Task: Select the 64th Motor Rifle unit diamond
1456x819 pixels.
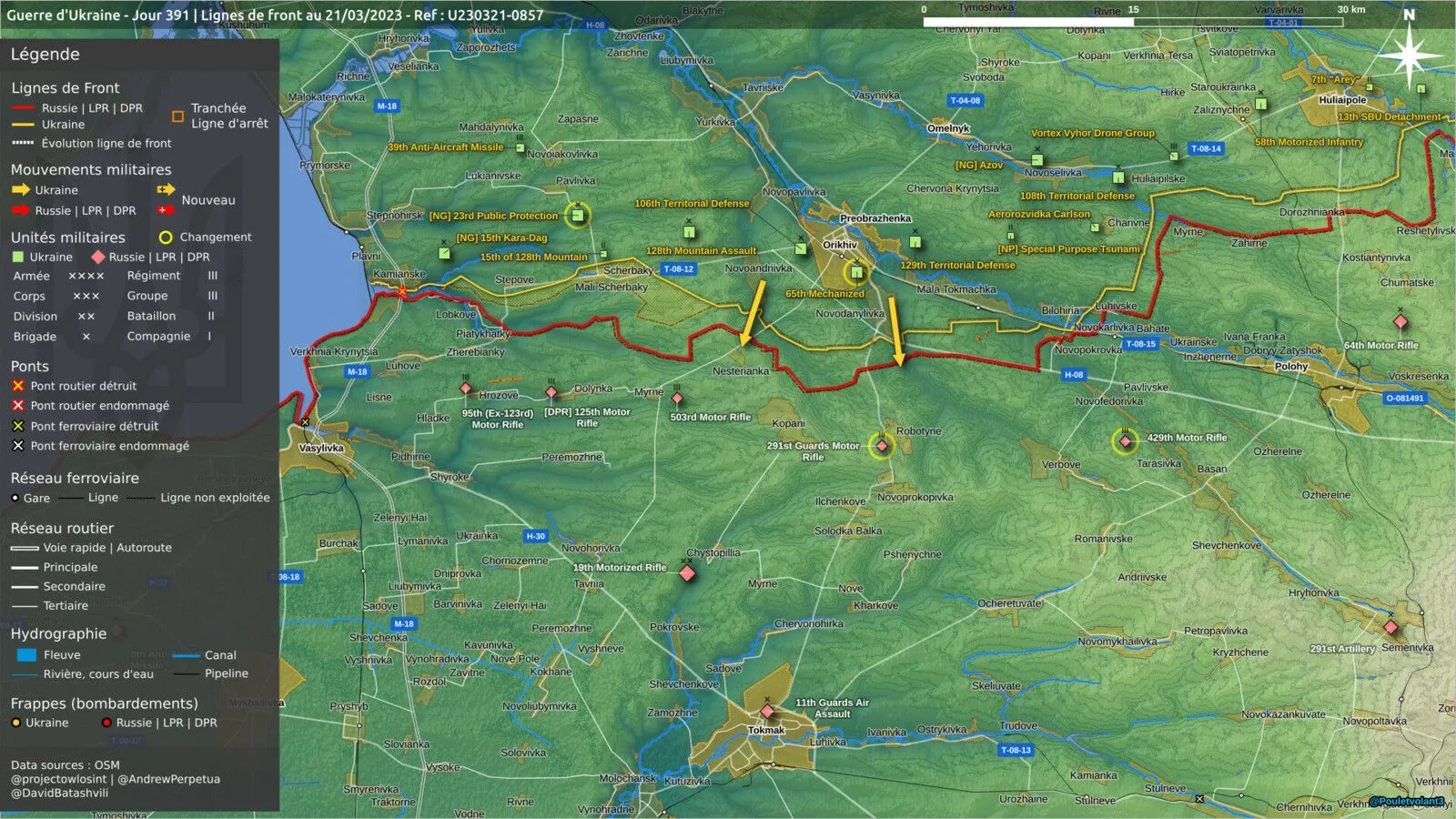Action: click(x=1400, y=322)
